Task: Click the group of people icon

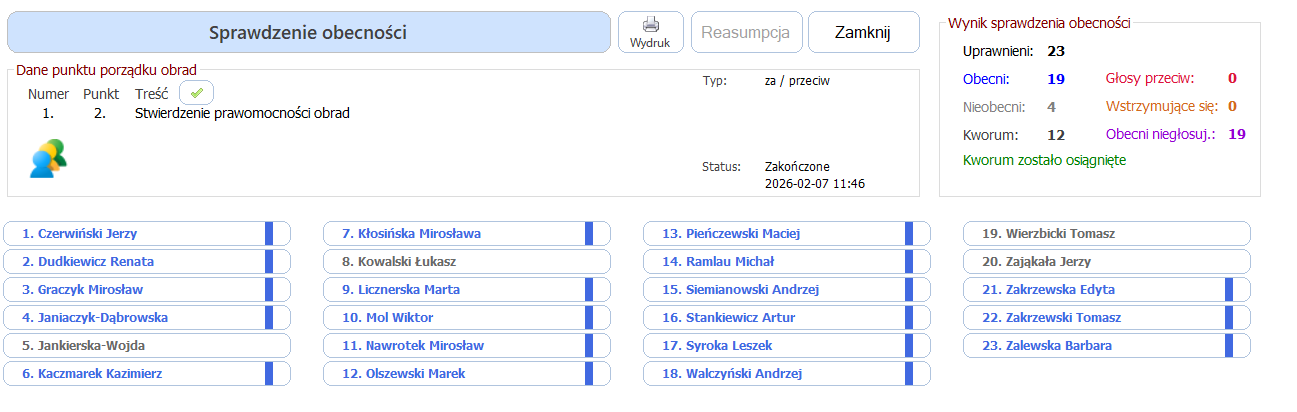Action: pos(48,159)
